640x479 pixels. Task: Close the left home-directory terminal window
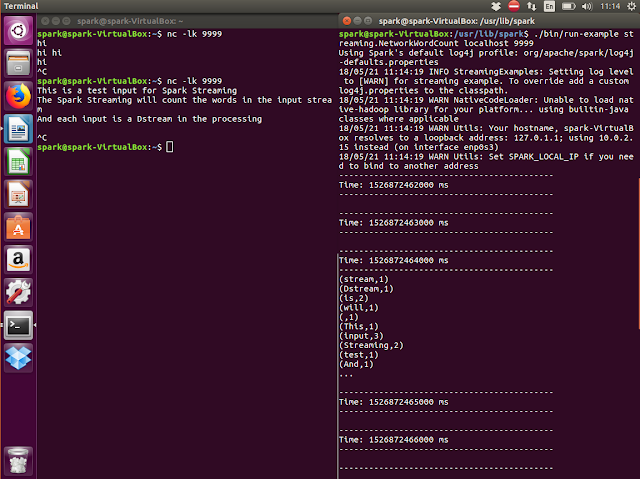point(45,21)
